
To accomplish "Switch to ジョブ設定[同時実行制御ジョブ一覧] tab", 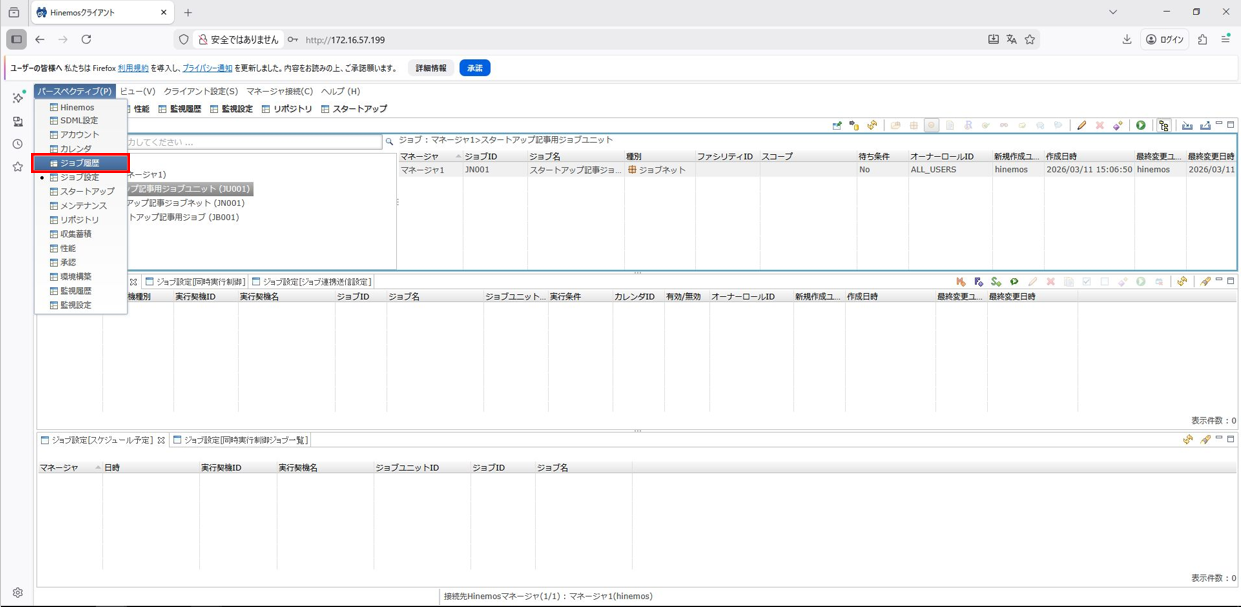I will click(245, 440).
